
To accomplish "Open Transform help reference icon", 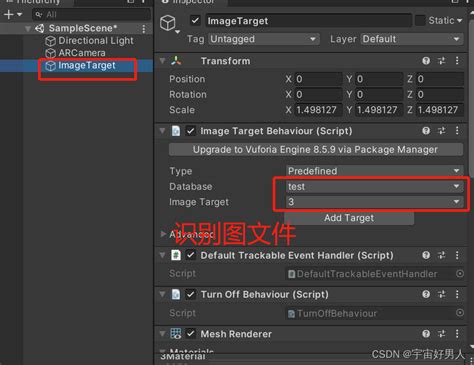I will (426, 61).
